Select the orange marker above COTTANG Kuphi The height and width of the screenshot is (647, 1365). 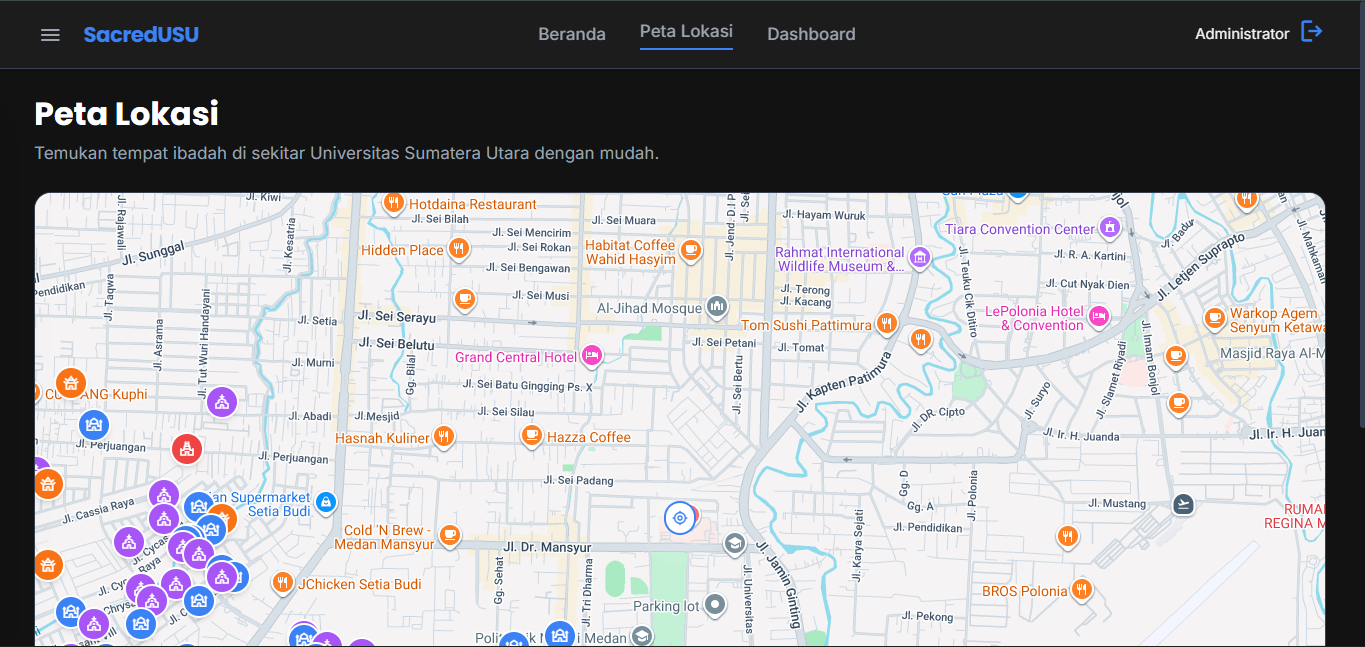[x=69, y=383]
